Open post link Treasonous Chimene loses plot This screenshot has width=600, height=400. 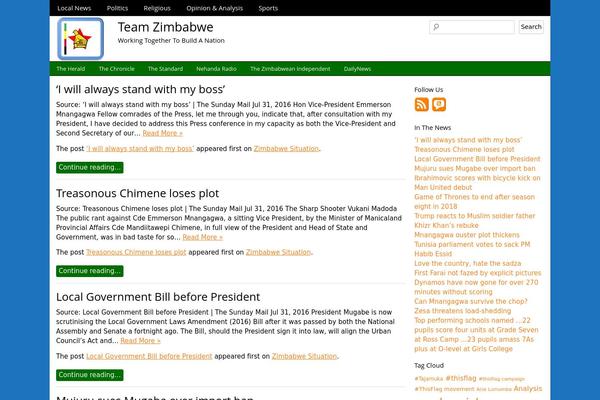click(x=136, y=252)
